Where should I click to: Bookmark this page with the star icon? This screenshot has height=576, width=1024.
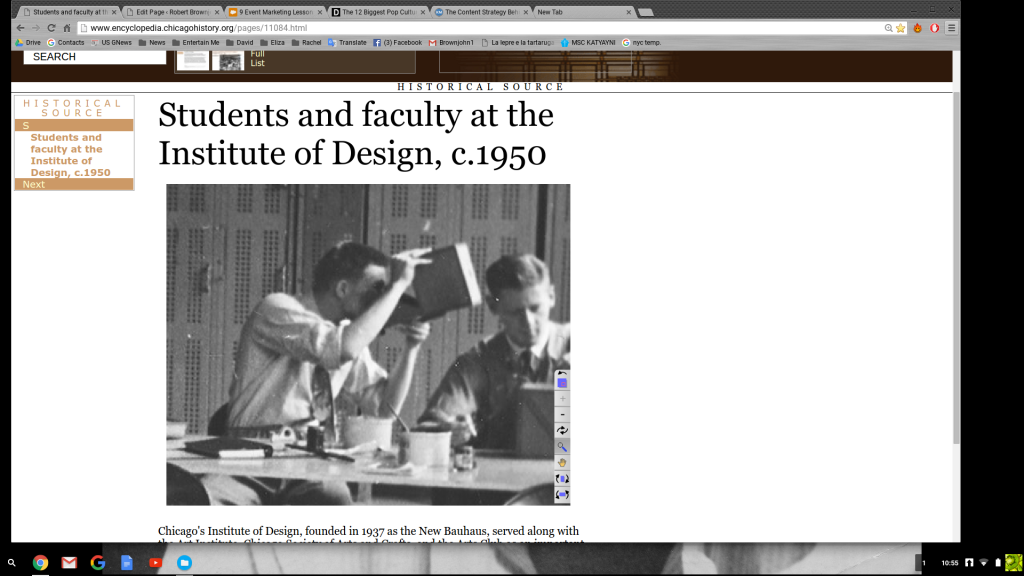[x=901, y=28]
